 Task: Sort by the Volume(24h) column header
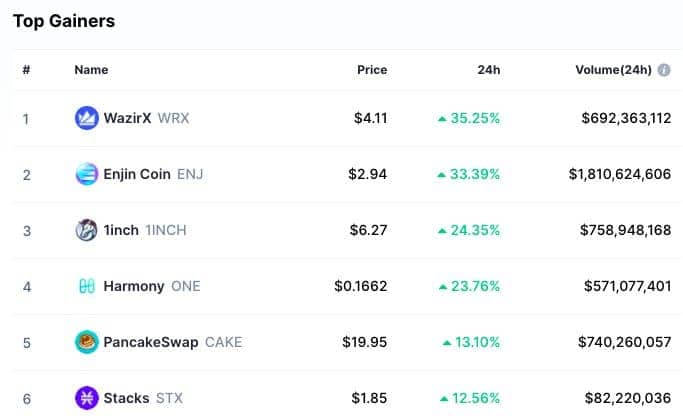tap(613, 70)
